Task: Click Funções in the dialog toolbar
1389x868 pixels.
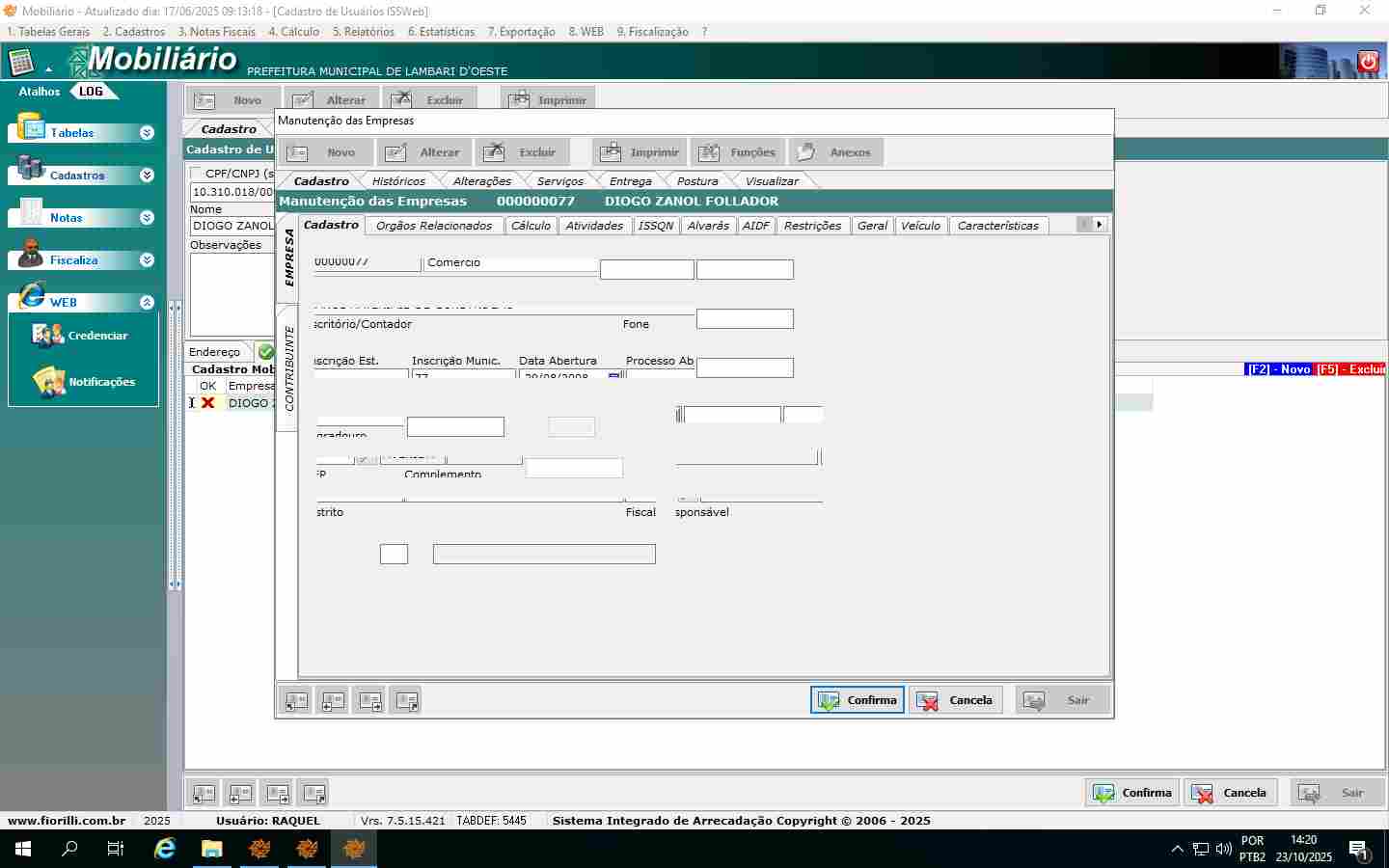Action: pos(738,152)
